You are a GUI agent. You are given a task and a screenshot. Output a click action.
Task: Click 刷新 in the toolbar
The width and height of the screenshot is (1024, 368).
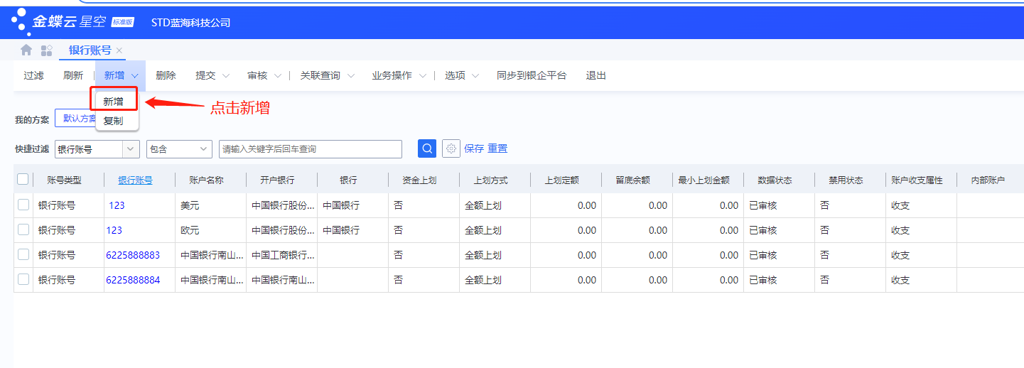click(x=73, y=76)
